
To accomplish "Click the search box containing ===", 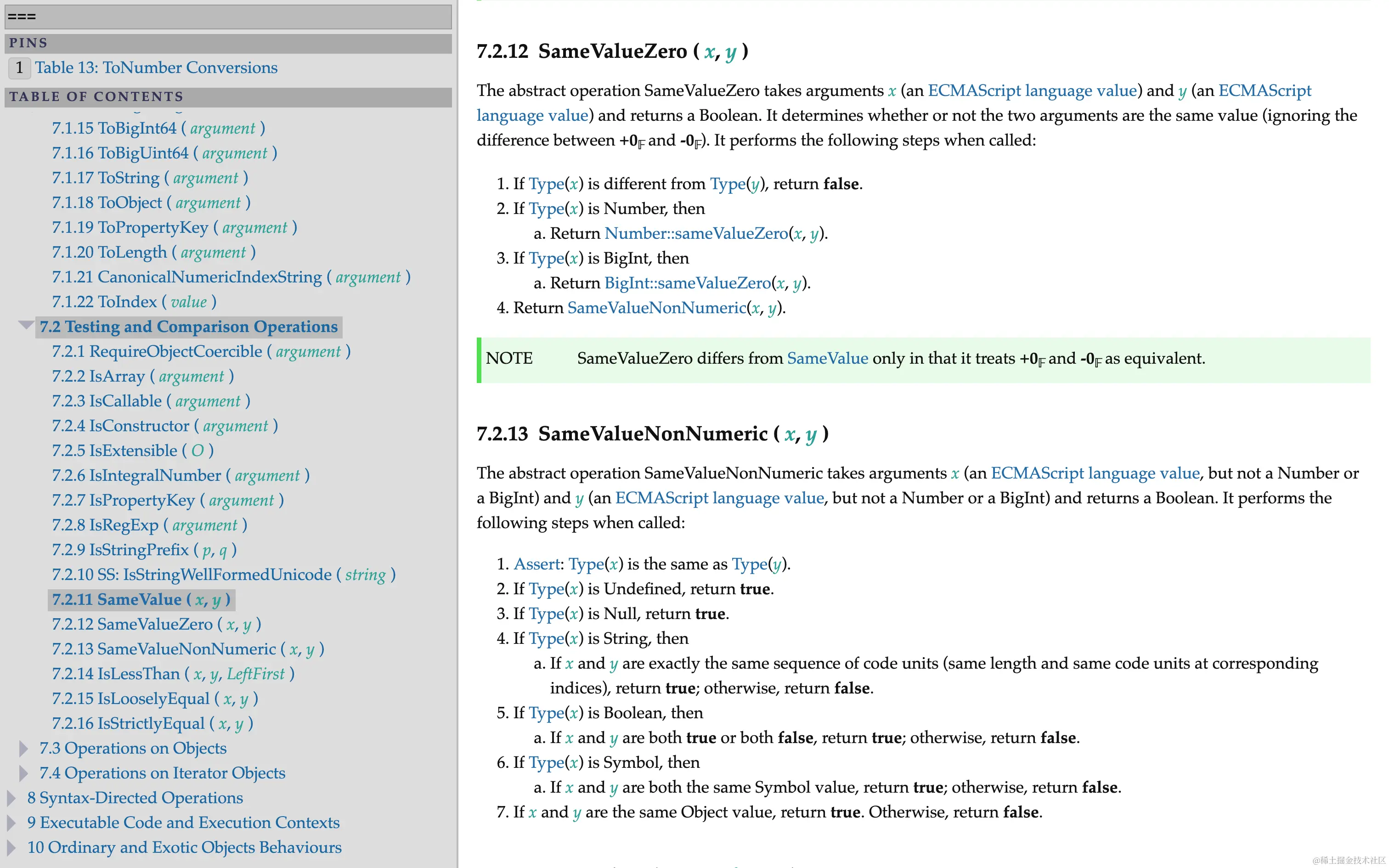I will pyautogui.click(x=228, y=17).
